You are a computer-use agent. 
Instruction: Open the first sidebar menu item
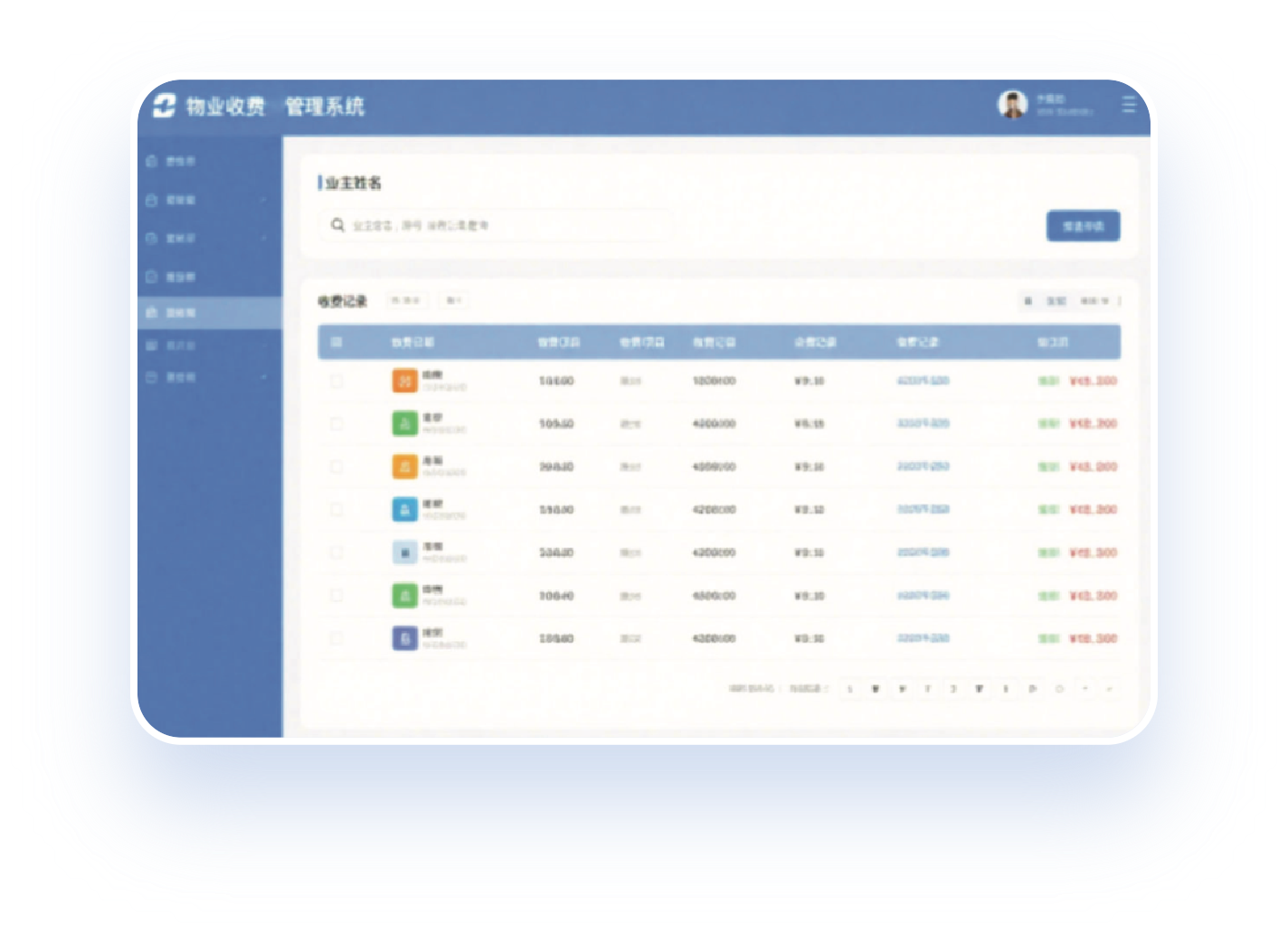[x=181, y=161]
